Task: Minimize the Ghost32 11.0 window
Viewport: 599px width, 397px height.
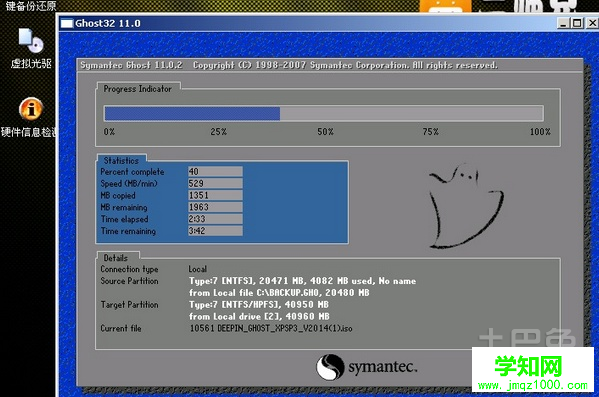Action: (x=563, y=23)
